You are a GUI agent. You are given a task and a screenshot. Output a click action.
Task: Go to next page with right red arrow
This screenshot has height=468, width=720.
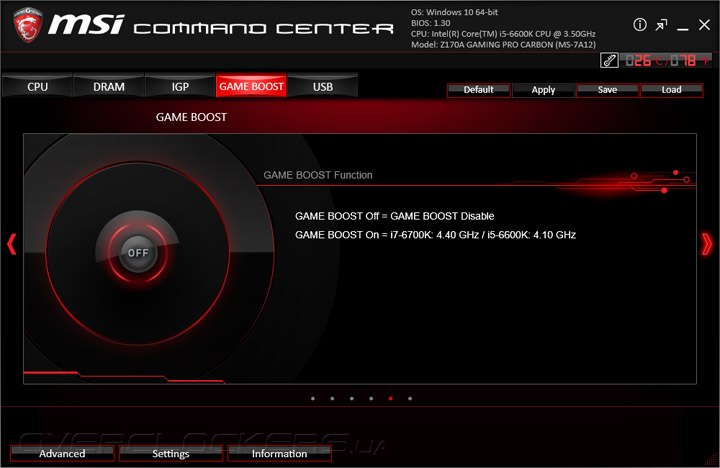(x=707, y=244)
